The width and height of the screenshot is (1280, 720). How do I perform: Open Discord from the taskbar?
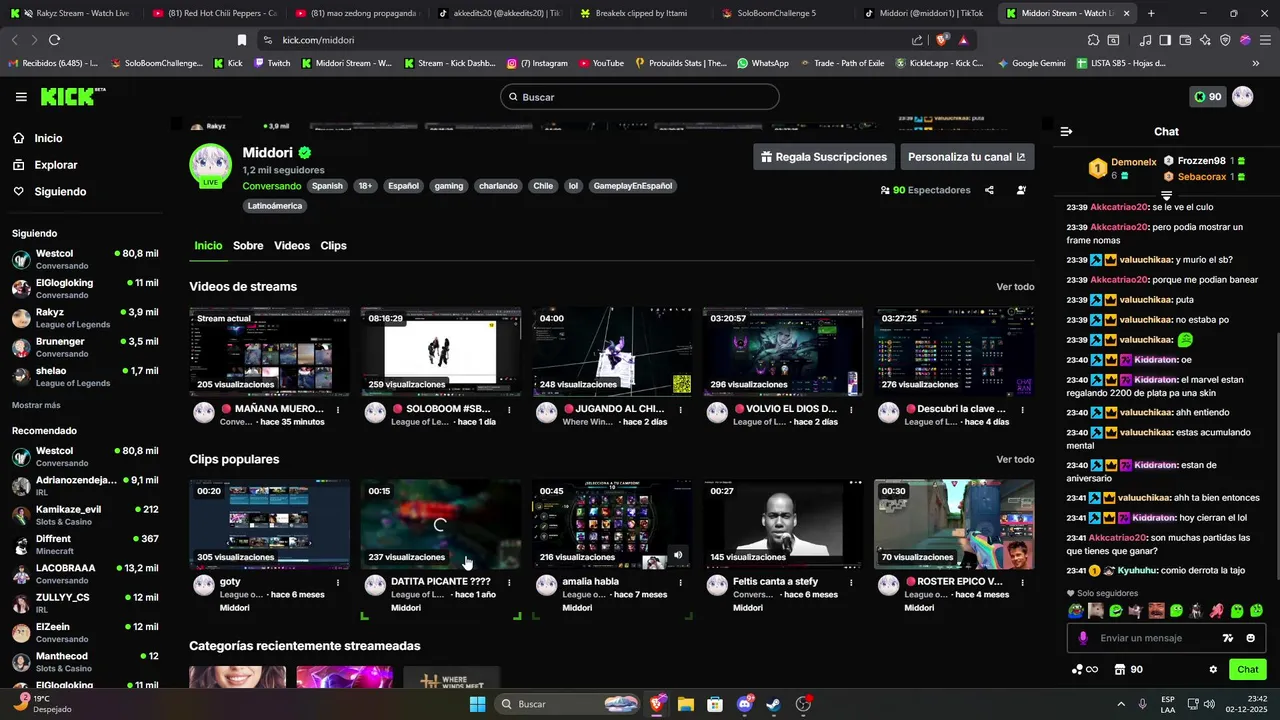click(745, 704)
